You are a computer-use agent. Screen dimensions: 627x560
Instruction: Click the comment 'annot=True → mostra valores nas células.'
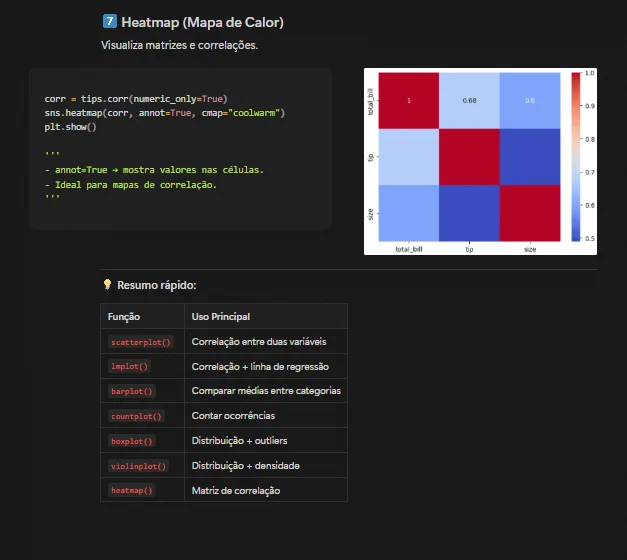tap(159, 170)
